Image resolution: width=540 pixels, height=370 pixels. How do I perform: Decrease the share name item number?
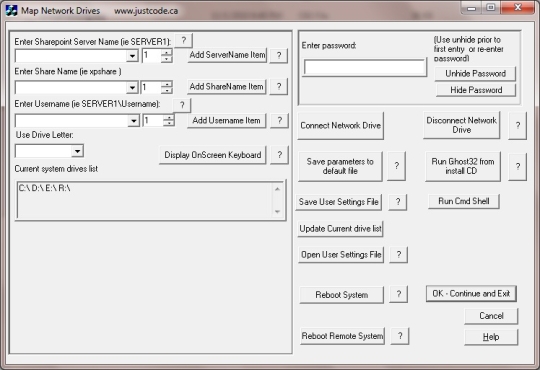(x=167, y=91)
